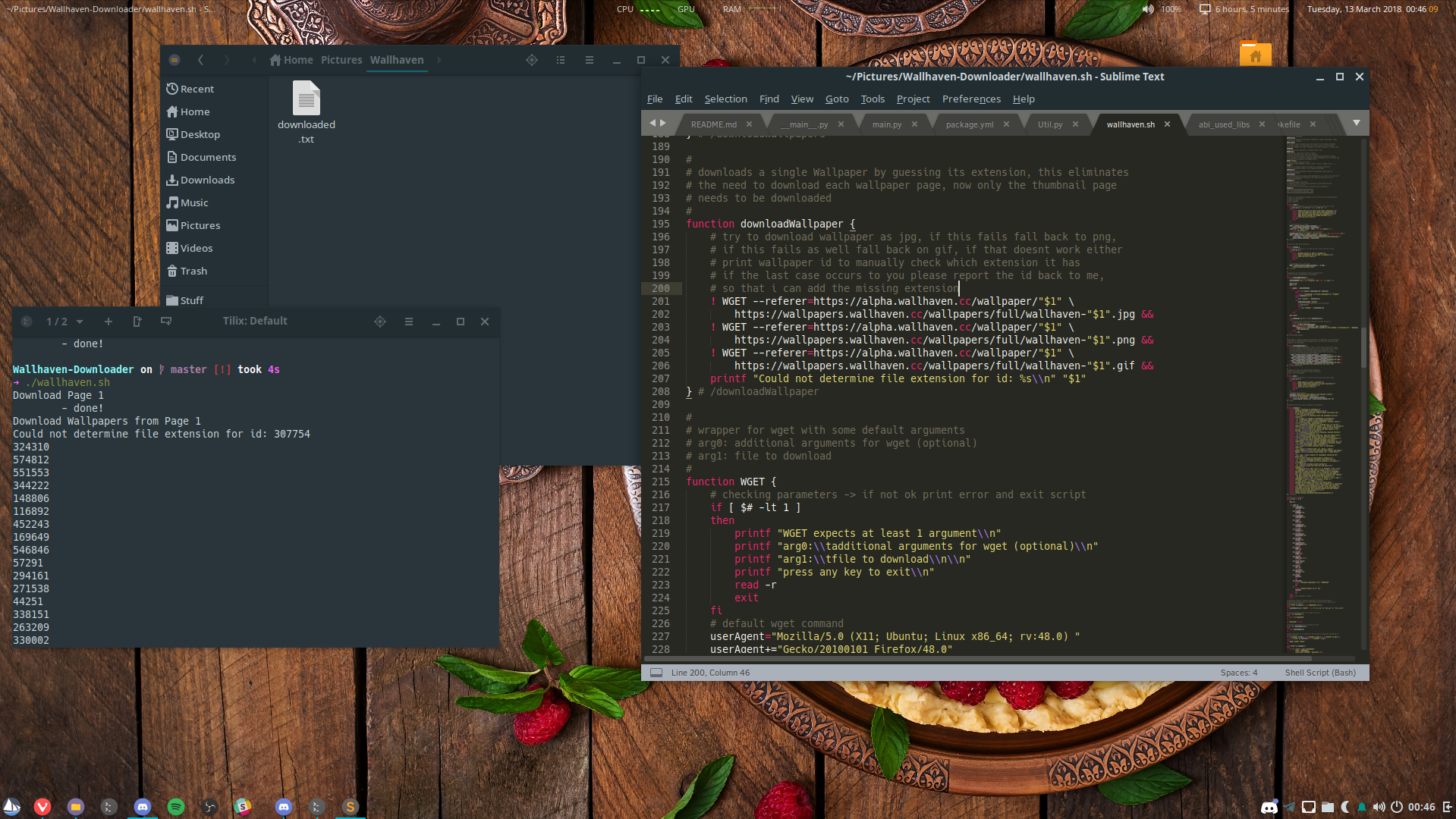The image size is (1456, 819).
Task: Click the Telegram tray icon
Action: click(1289, 807)
